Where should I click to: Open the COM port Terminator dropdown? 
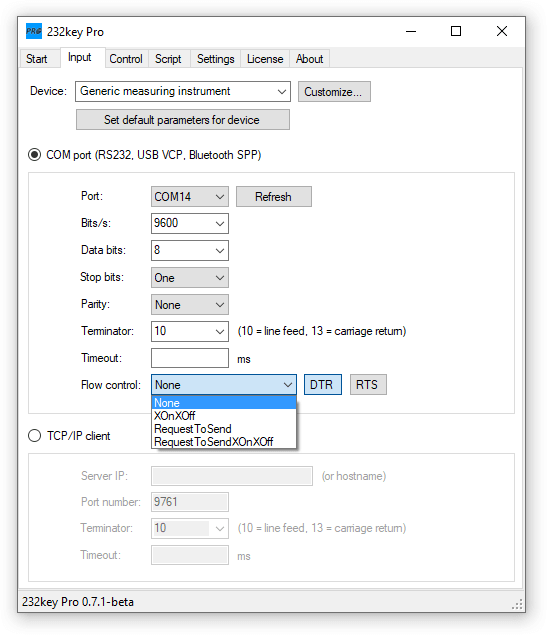(x=189, y=331)
